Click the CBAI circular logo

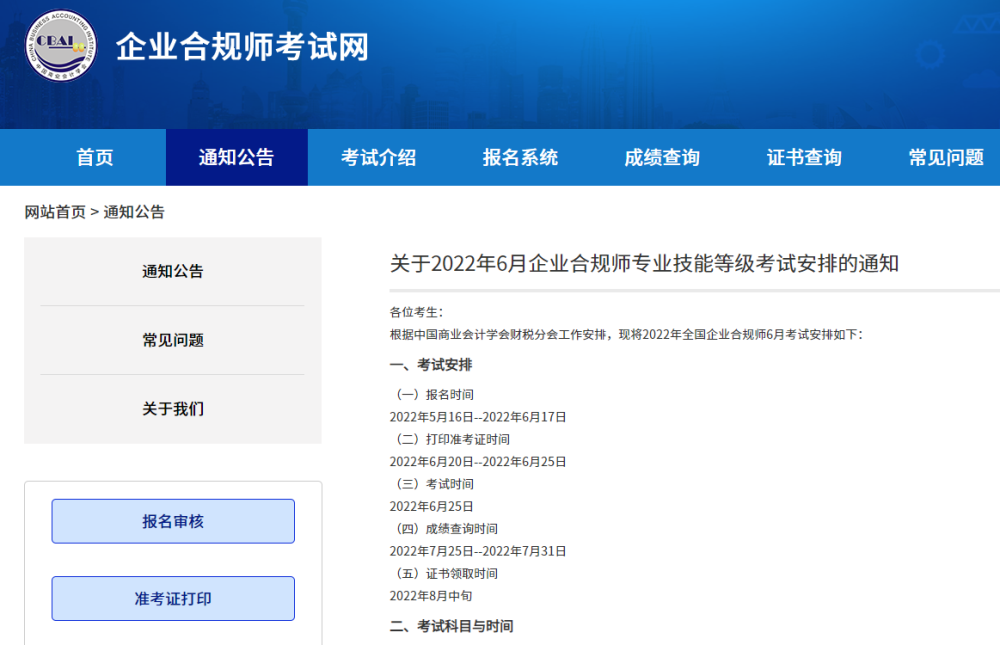click(61, 46)
